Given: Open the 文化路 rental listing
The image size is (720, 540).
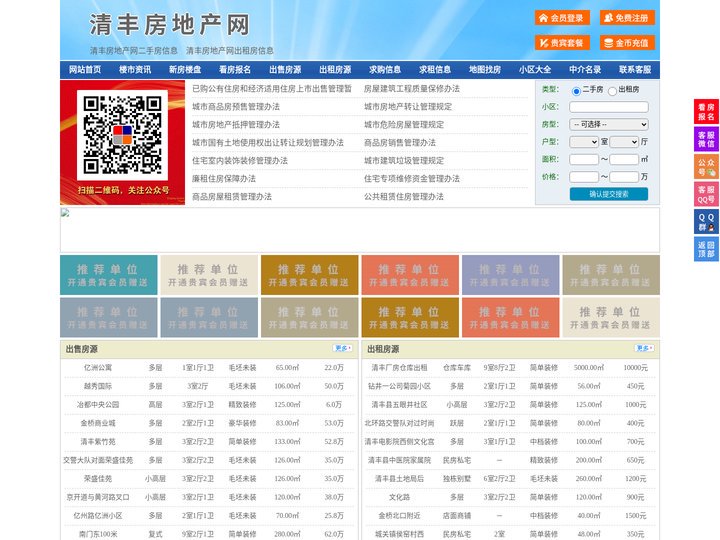Looking at the screenshot, I should click(x=399, y=497).
